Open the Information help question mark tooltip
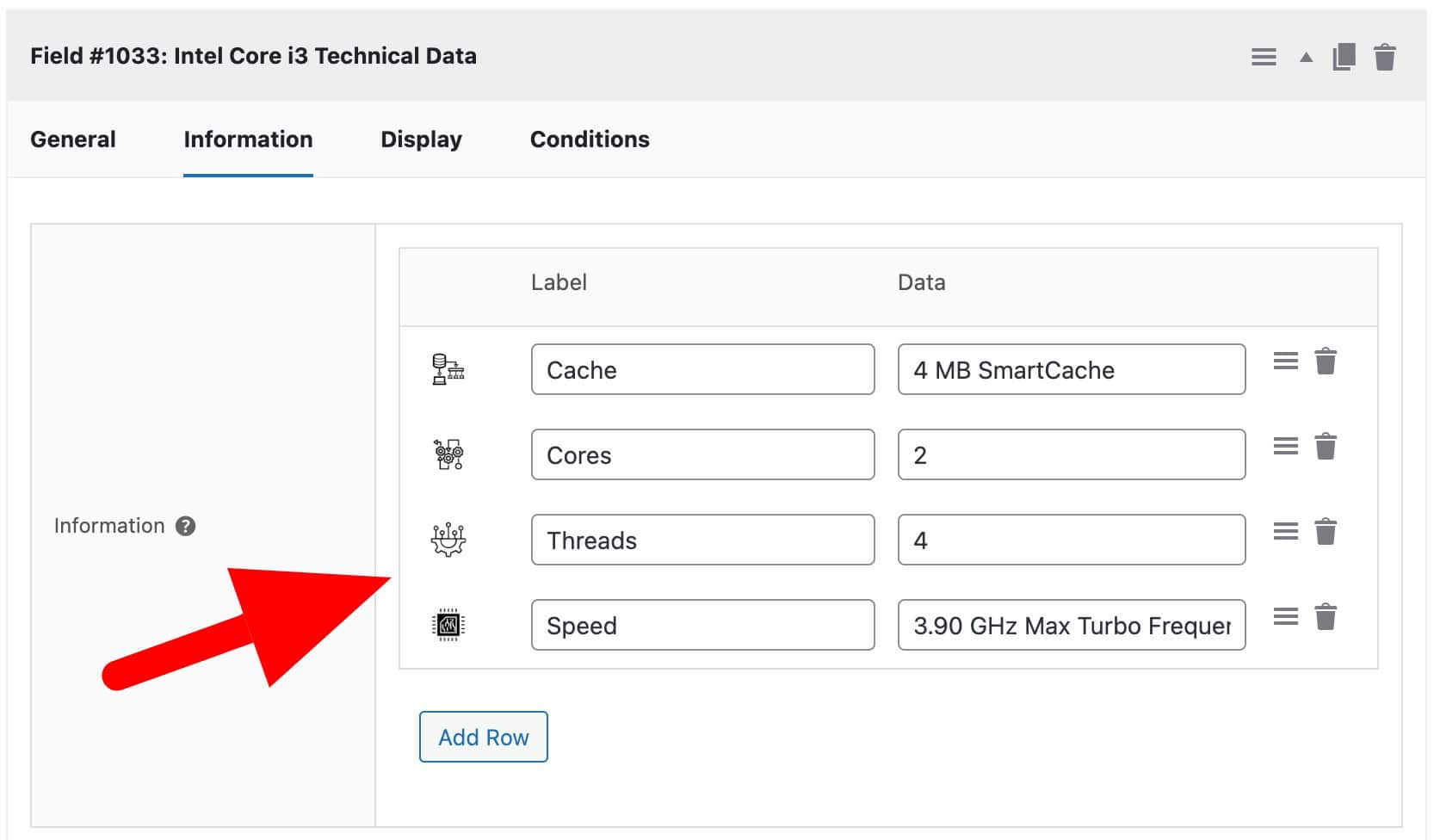This screenshot has height=840, width=1434. (x=186, y=524)
